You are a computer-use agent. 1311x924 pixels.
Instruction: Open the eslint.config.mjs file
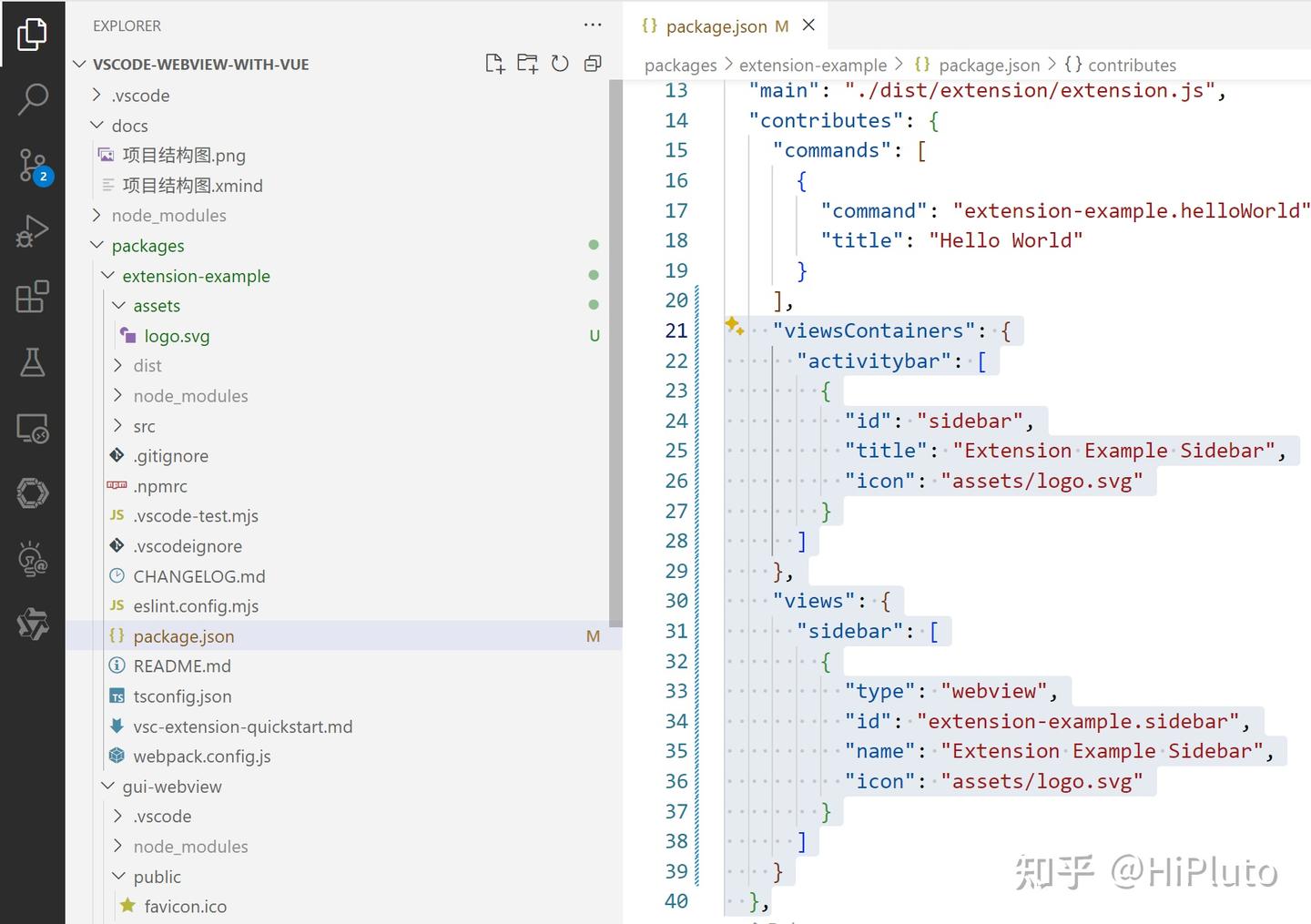196,605
